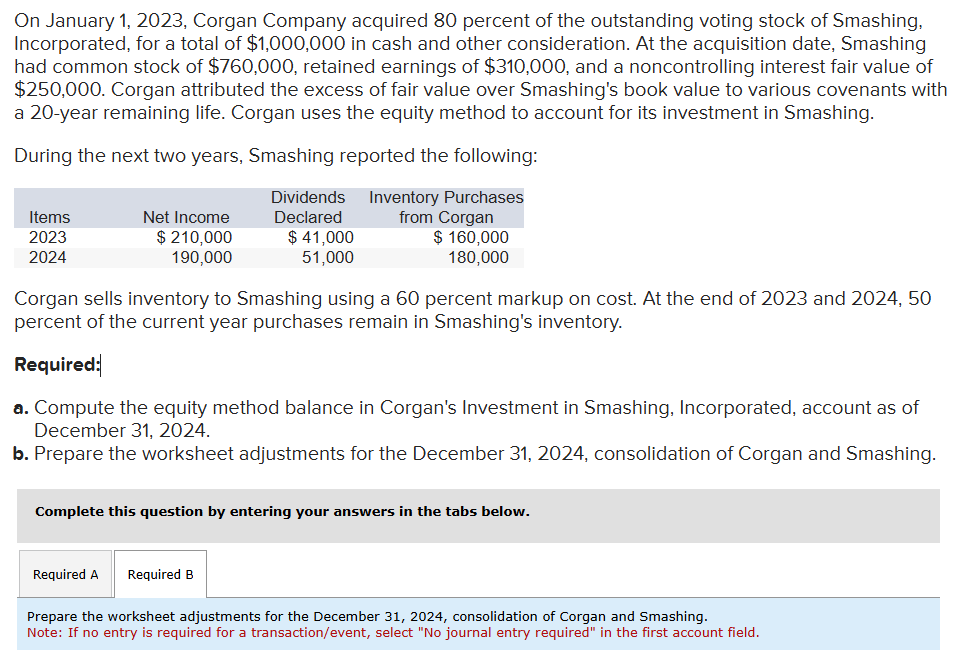Viewport: 969px width, 654px height.
Task: Click the 2023 row label in the table
Action: (x=49, y=237)
